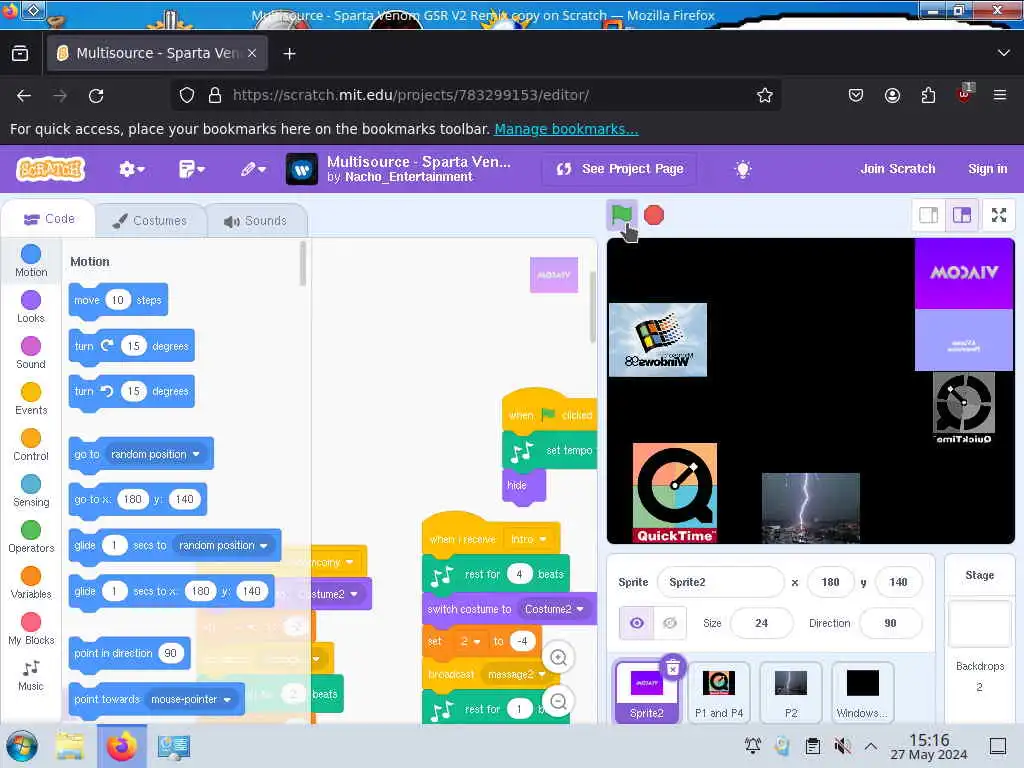Viewport: 1024px width, 768px height.
Task: Open the Windows Start button
Action: point(22,746)
